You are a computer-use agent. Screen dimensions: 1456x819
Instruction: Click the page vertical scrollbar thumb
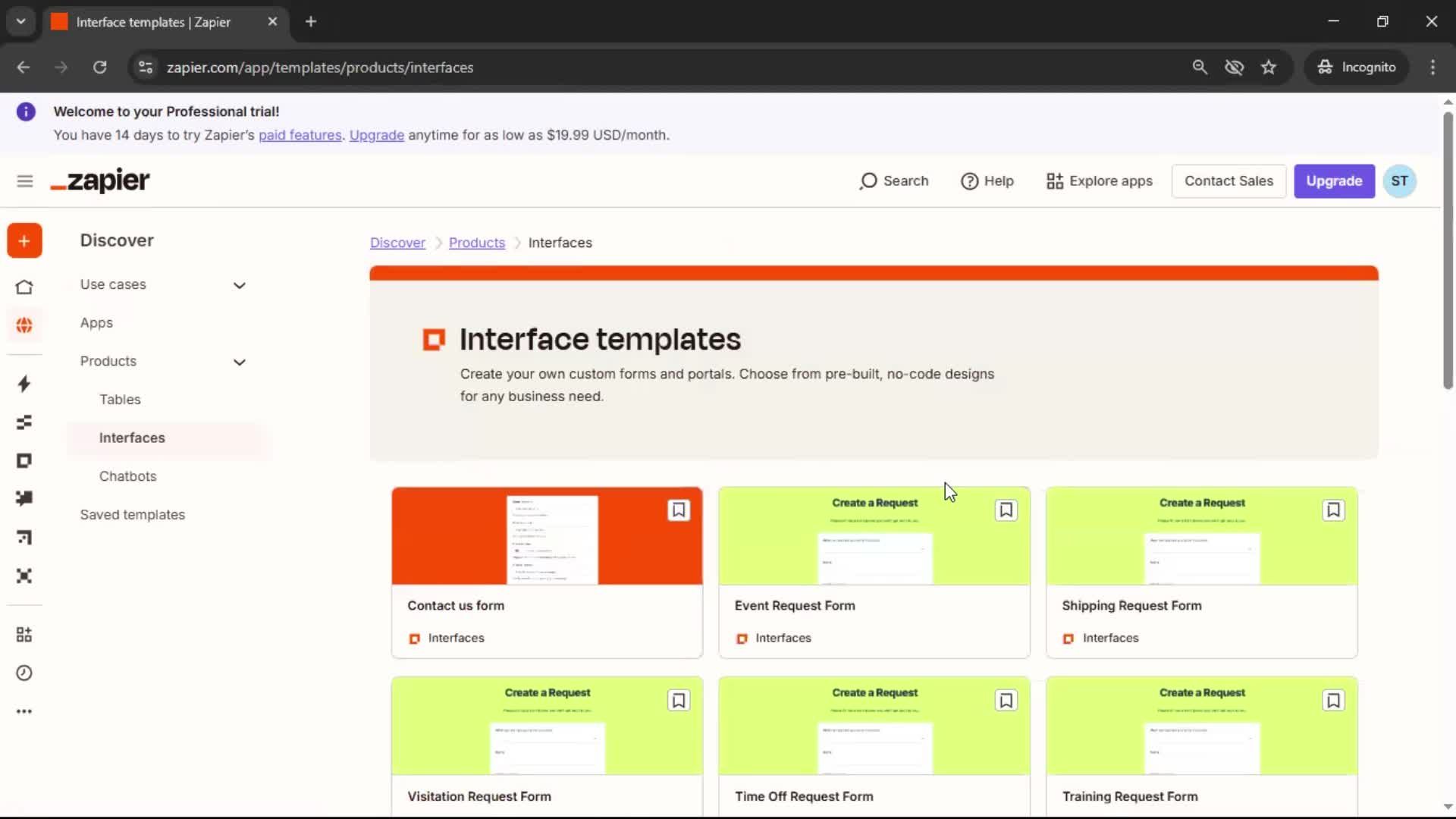click(x=1448, y=250)
